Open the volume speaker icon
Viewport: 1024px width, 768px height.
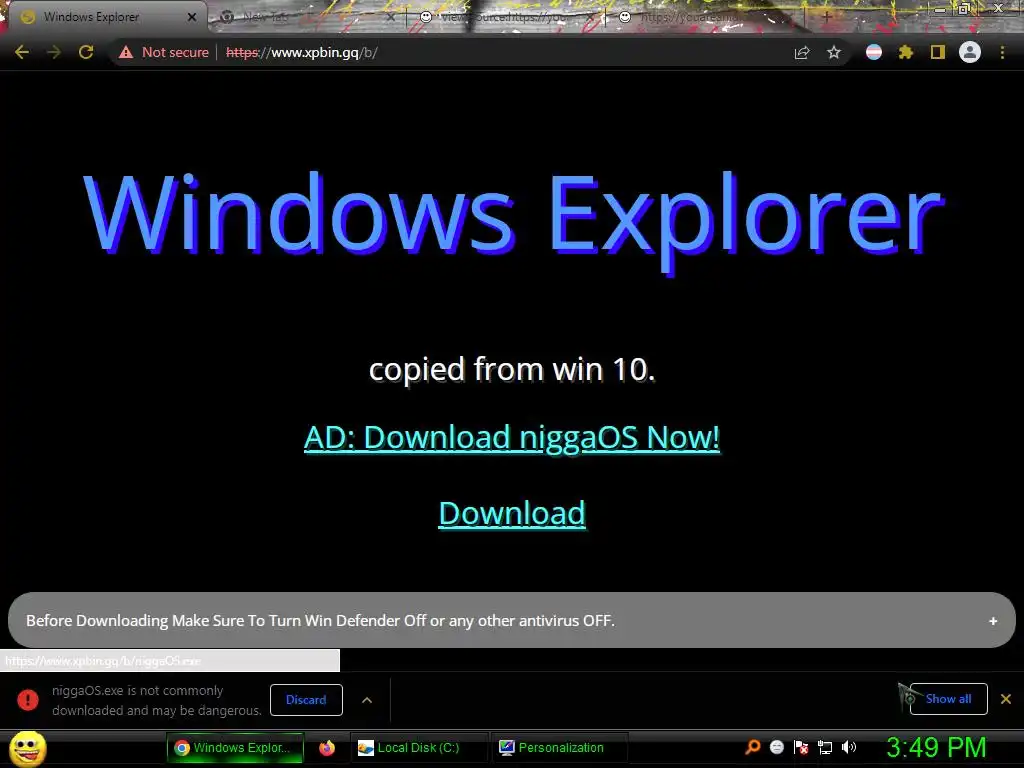849,747
